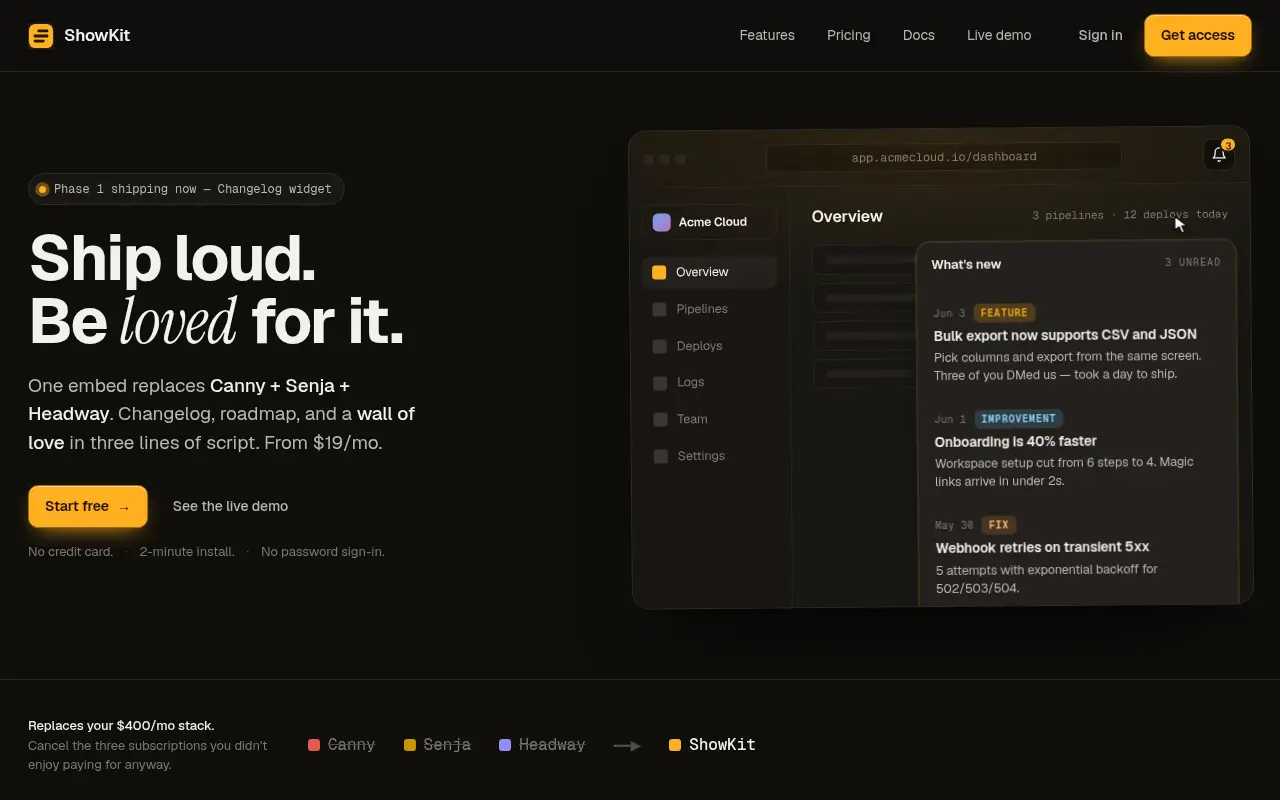Click the 'Jun 3' date in changelog
Image resolution: width=1280 pixels, height=800 pixels.
tap(949, 313)
